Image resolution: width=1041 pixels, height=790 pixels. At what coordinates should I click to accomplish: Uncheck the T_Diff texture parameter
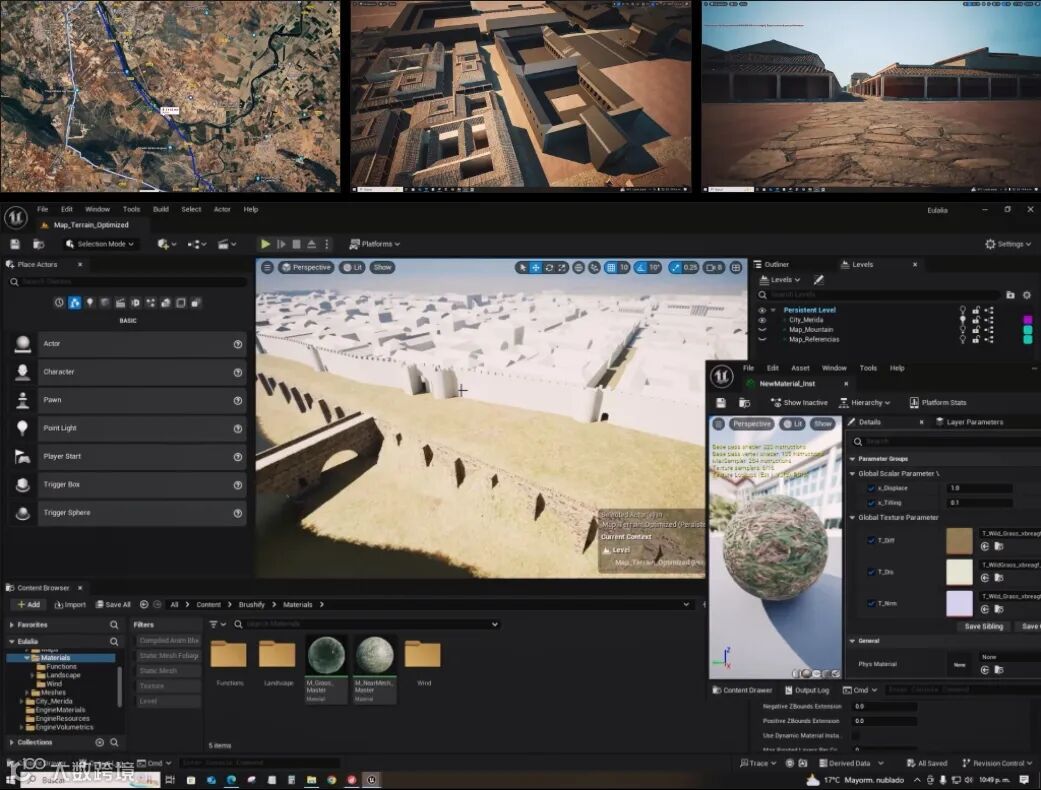(871, 540)
